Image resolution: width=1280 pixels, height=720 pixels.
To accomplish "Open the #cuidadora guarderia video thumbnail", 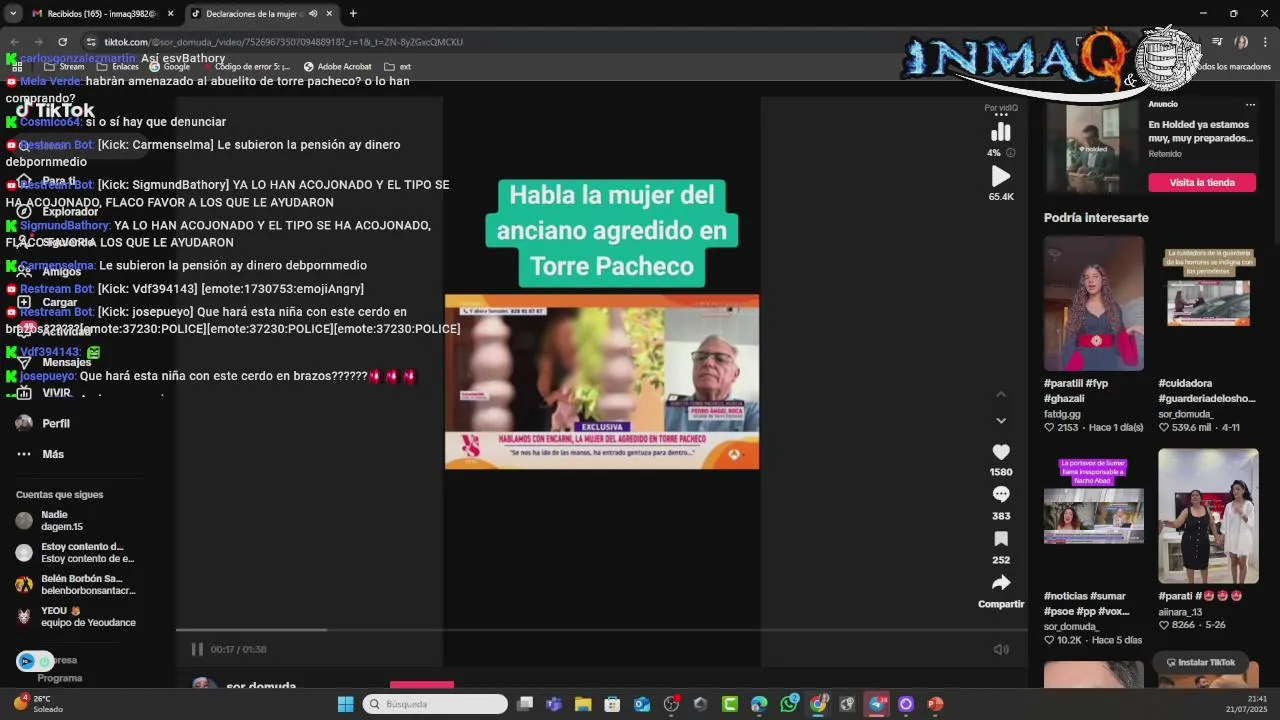I will point(1208,303).
